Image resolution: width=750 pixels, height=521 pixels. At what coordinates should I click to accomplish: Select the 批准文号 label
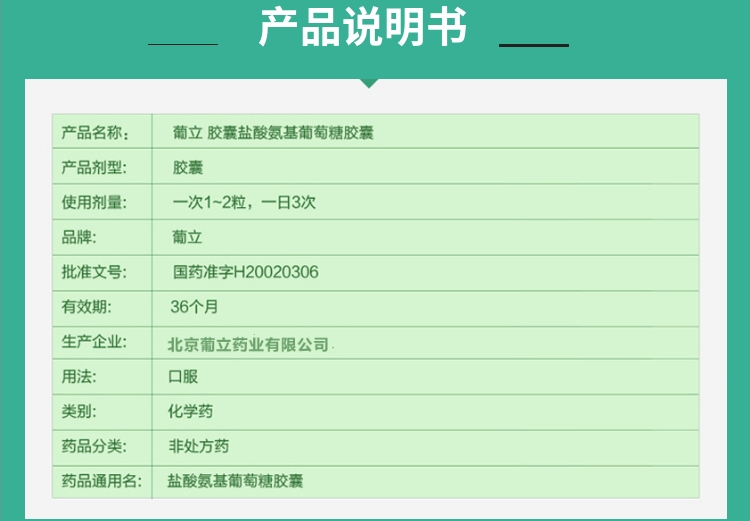tap(94, 272)
